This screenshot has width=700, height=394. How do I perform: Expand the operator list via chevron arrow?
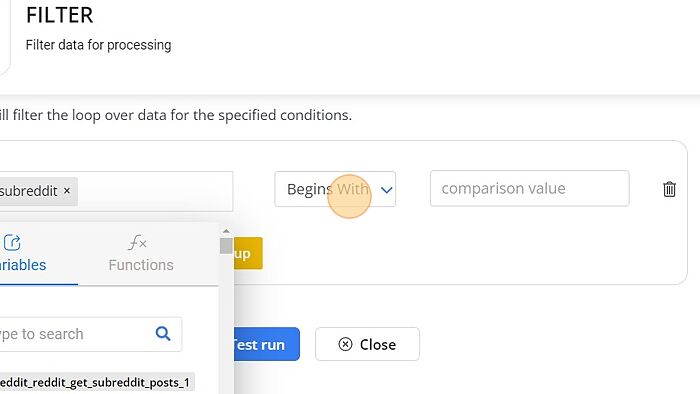coord(387,190)
